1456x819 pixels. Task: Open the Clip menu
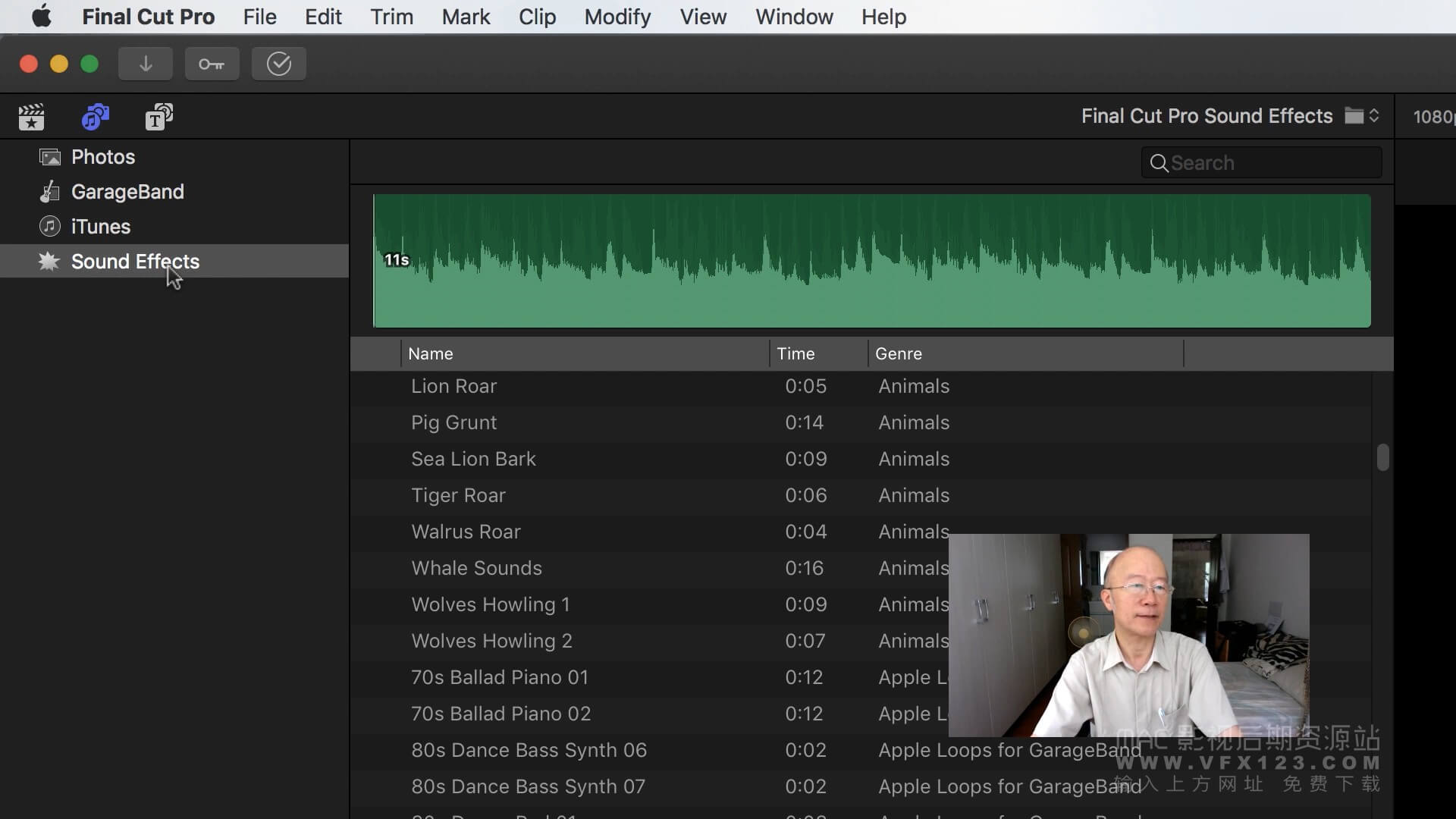(x=537, y=17)
